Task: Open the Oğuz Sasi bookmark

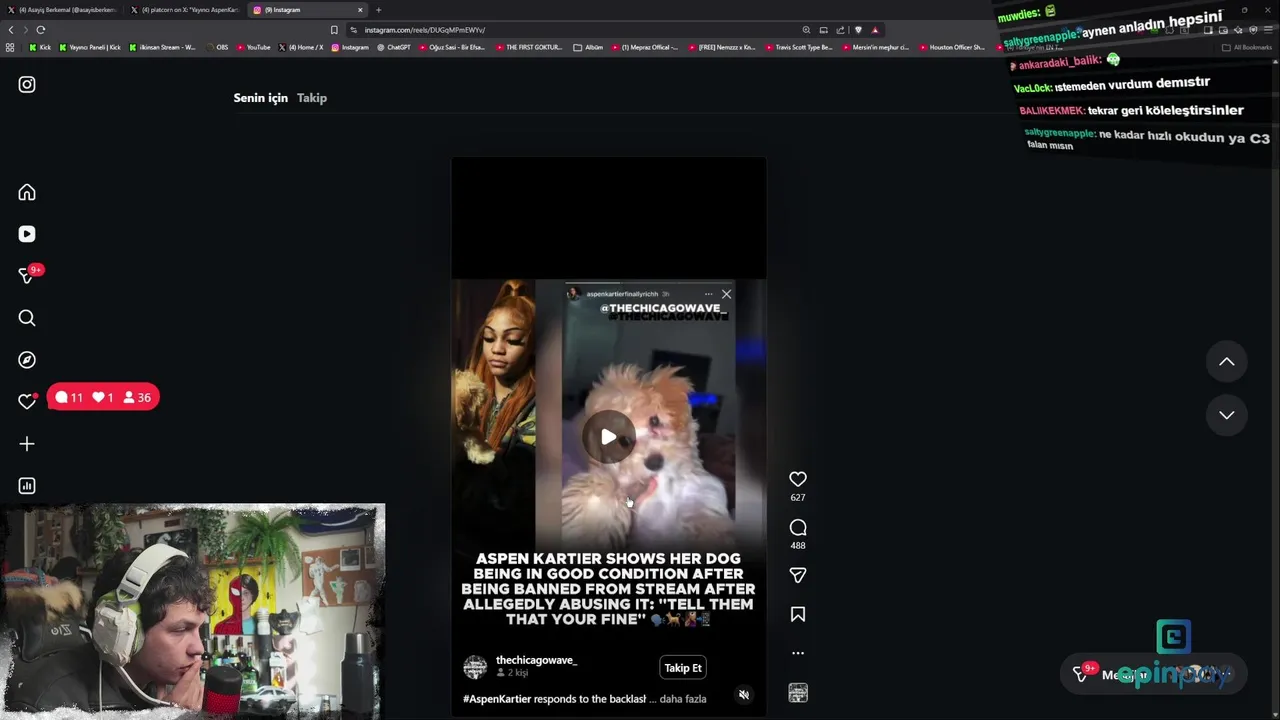Action: click(452, 47)
